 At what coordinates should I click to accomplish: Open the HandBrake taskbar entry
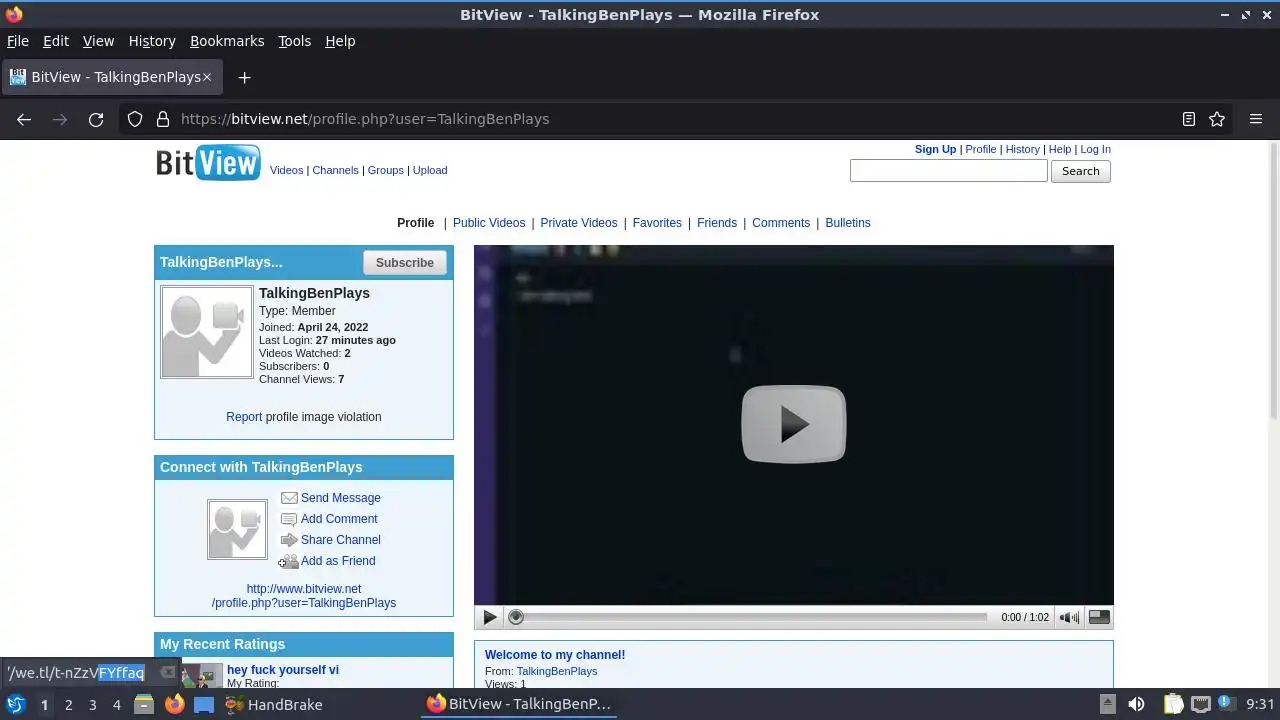click(x=273, y=704)
